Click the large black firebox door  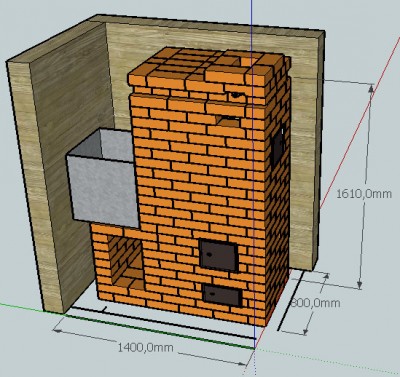pos(219,256)
